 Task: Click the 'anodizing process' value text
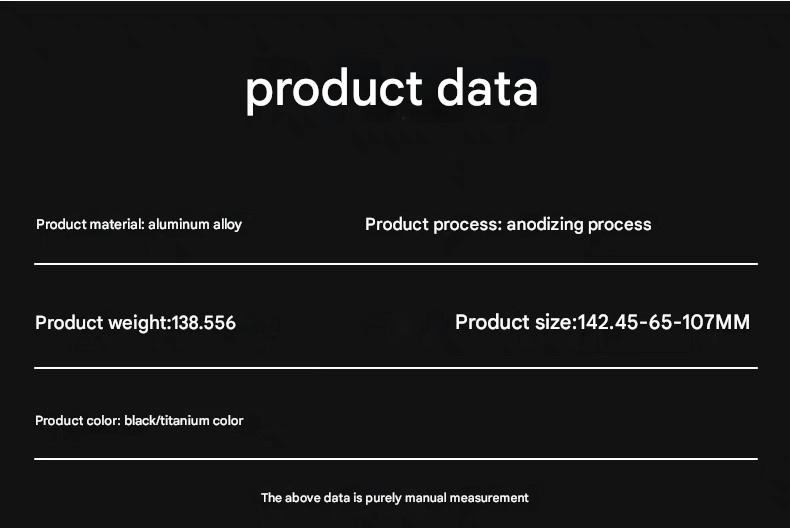pos(579,225)
